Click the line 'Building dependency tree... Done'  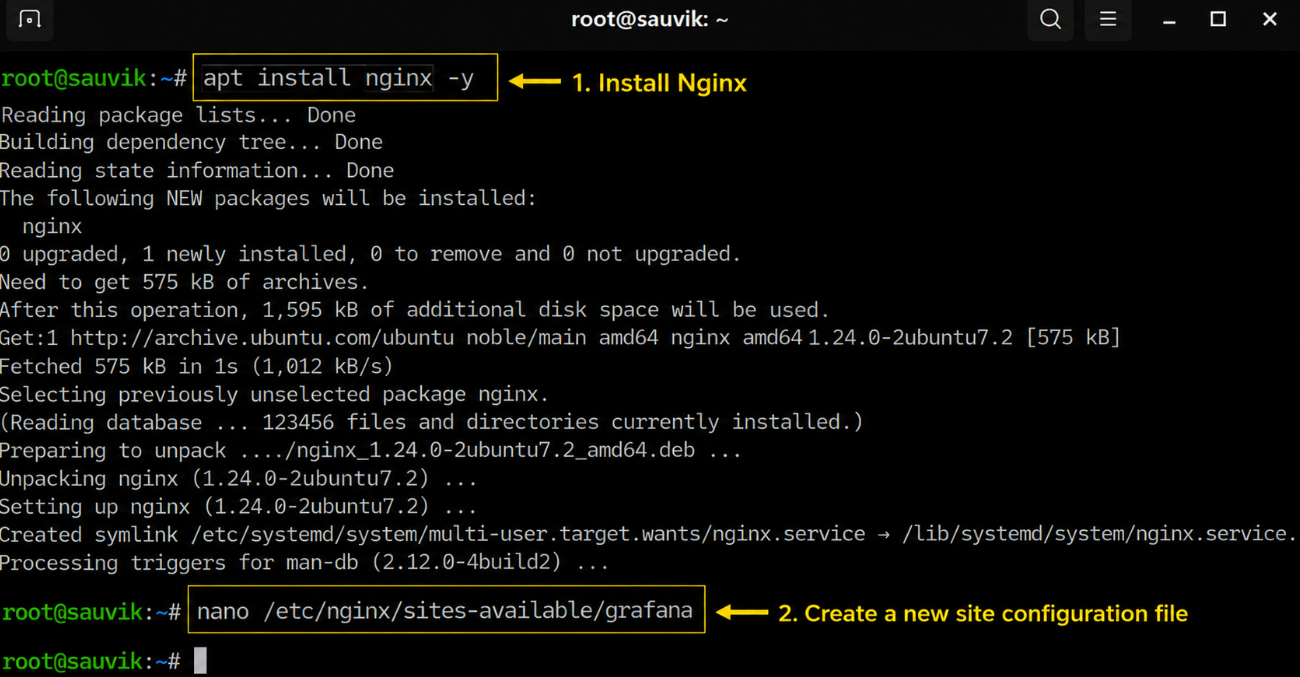[x=191, y=142]
